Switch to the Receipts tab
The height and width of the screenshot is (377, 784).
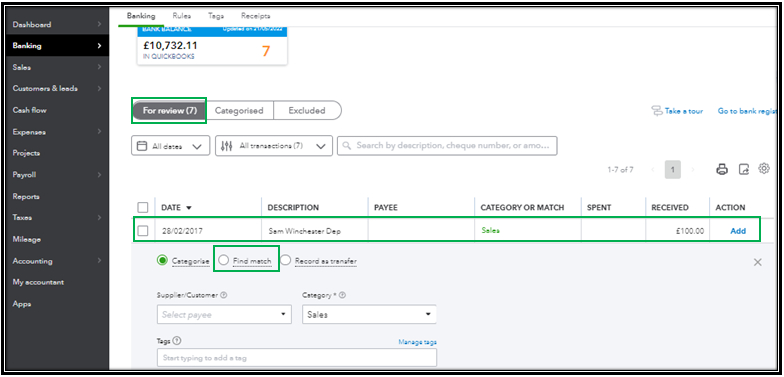pos(256,16)
